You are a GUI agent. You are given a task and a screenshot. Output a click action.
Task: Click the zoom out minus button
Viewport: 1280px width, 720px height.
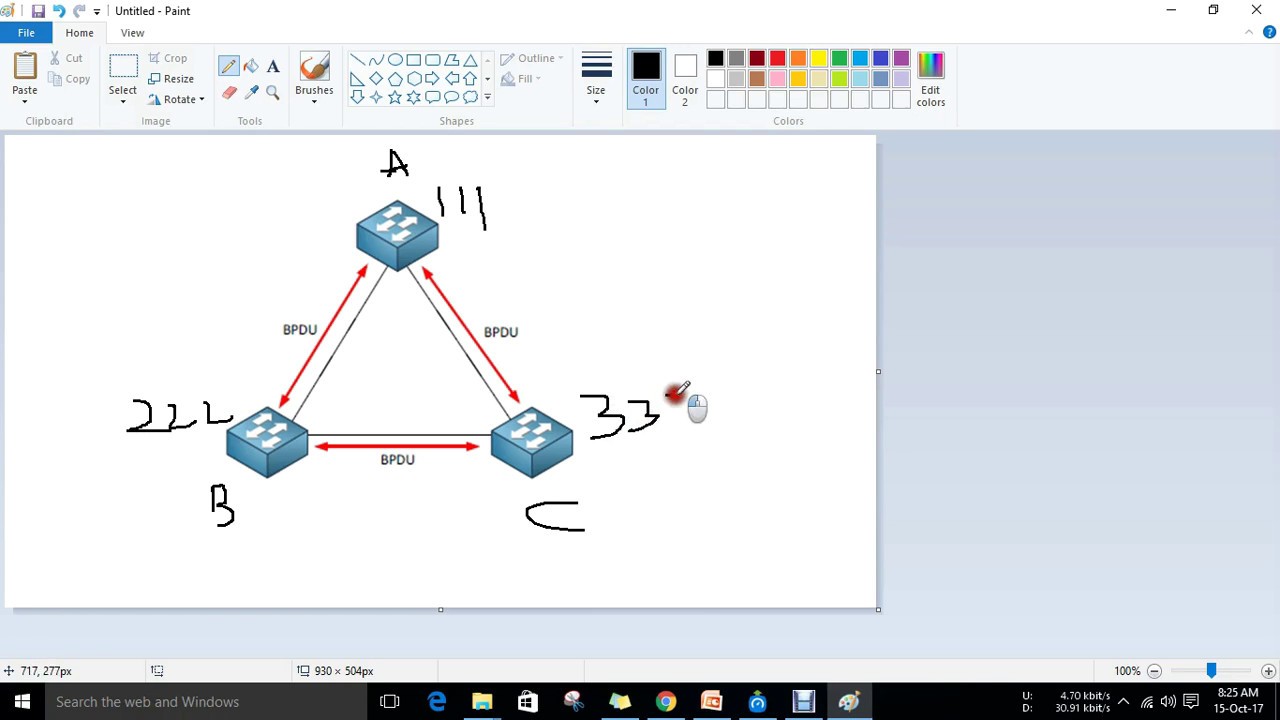point(1154,671)
